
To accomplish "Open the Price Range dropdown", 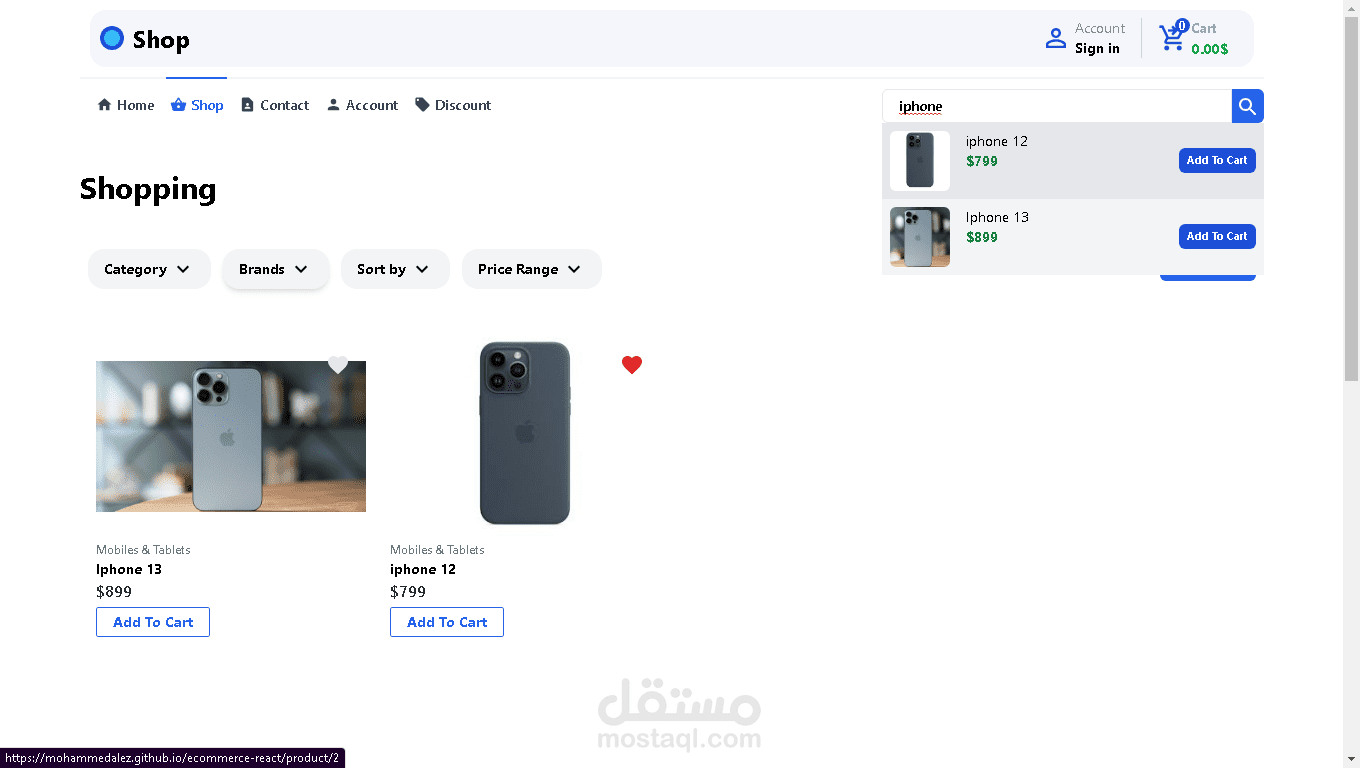I will click(x=530, y=269).
